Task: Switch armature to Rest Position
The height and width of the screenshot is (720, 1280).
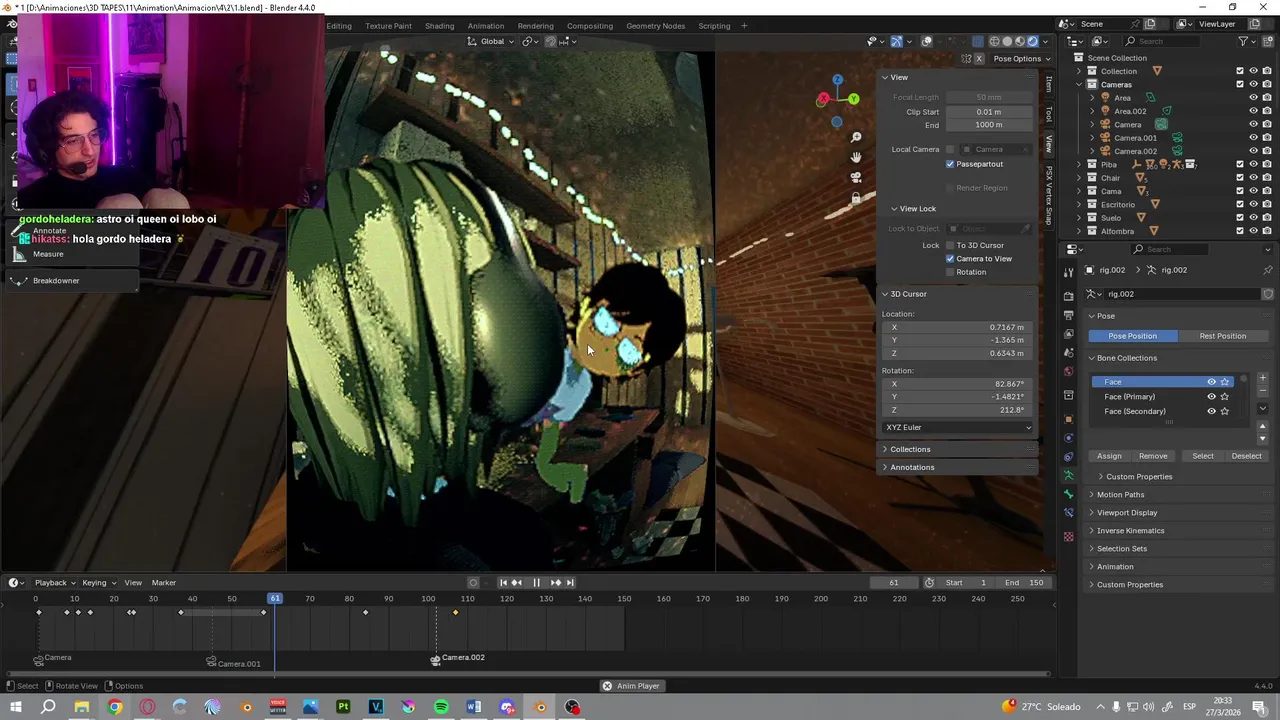Action: [1222, 336]
